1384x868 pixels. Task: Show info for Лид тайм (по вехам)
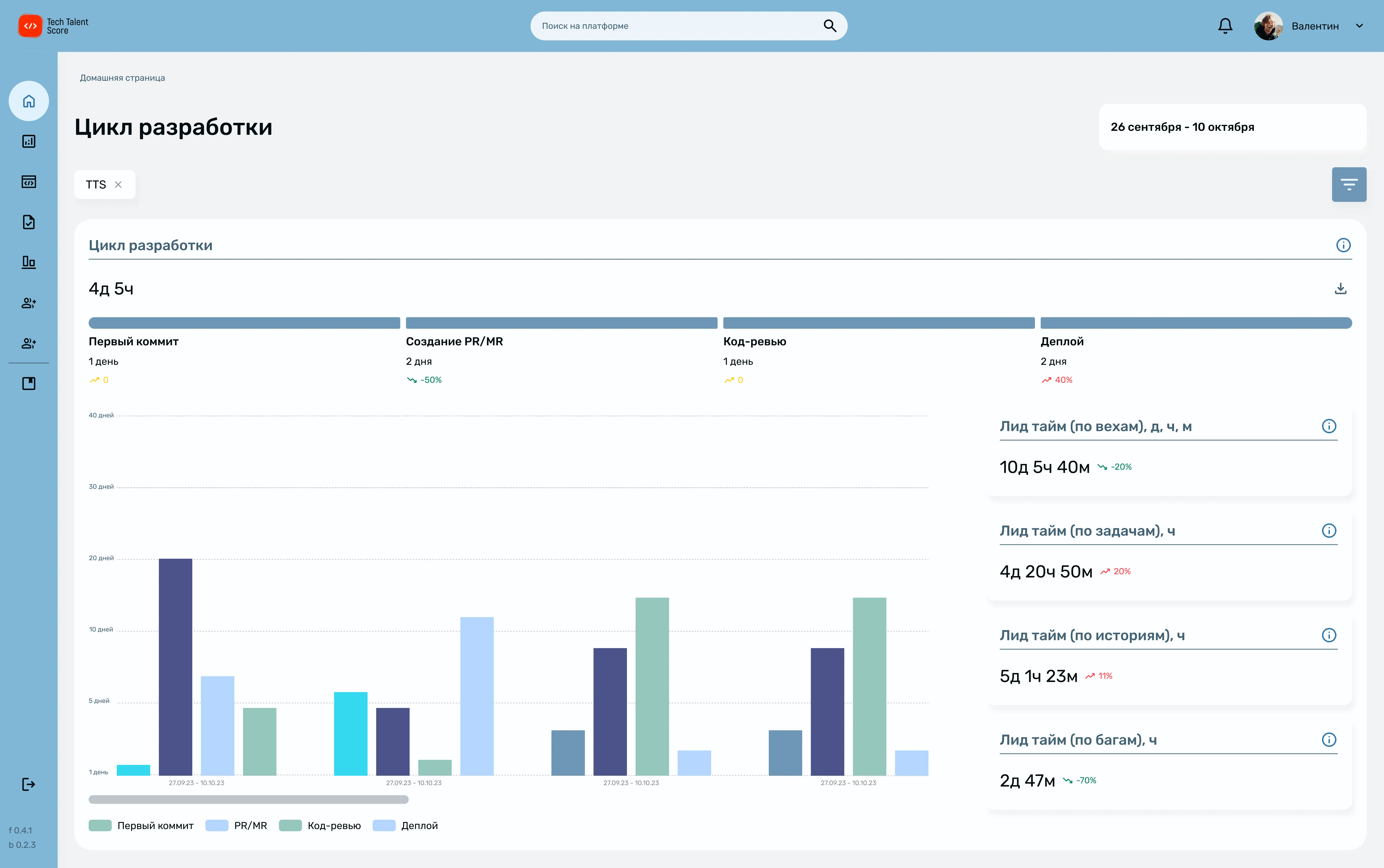tap(1329, 426)
